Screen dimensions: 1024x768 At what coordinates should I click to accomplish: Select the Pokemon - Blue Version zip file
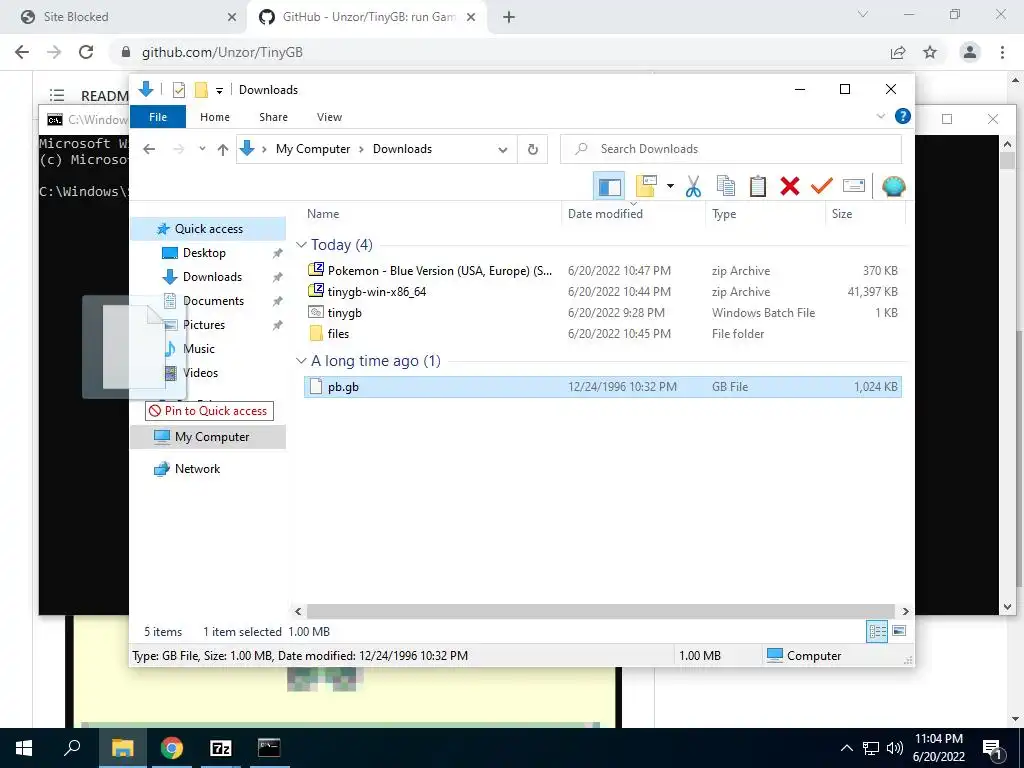(x=603, y=270)
